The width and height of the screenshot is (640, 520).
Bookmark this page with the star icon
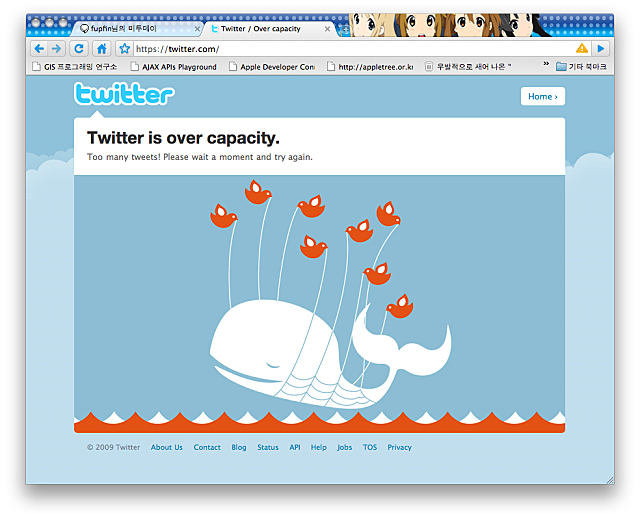pos(124,49)
